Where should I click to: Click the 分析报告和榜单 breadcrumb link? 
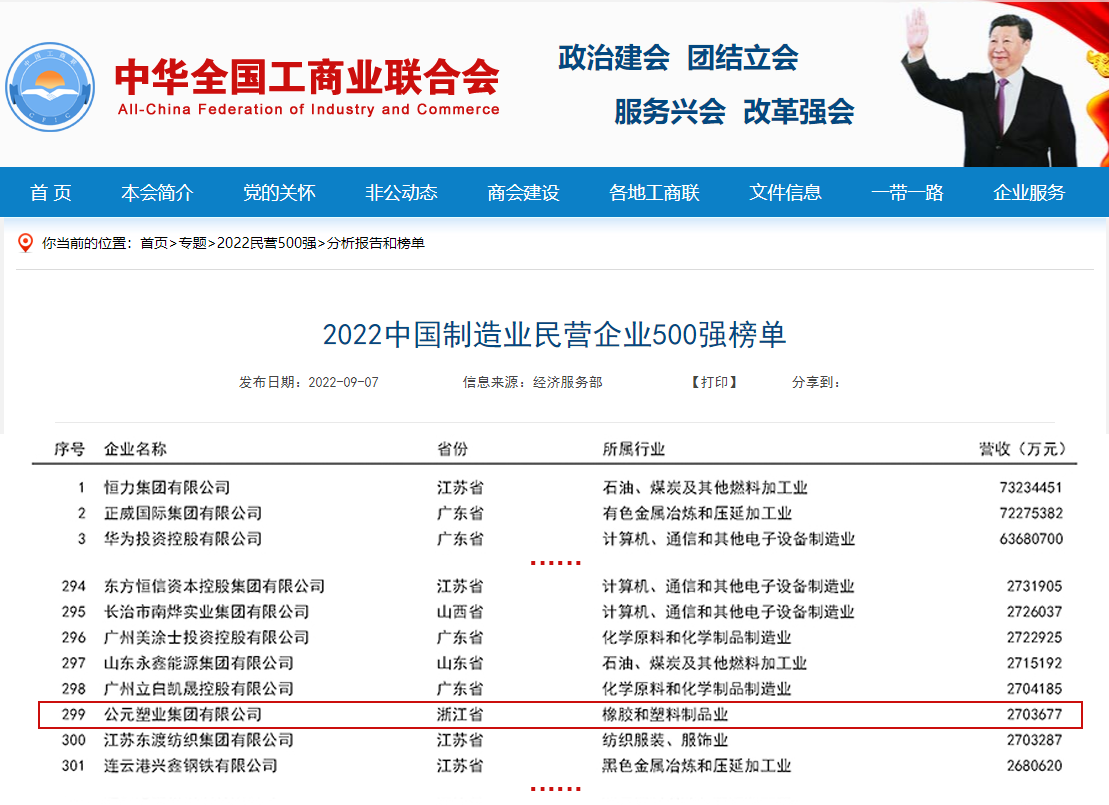click(x=376, y=243)
